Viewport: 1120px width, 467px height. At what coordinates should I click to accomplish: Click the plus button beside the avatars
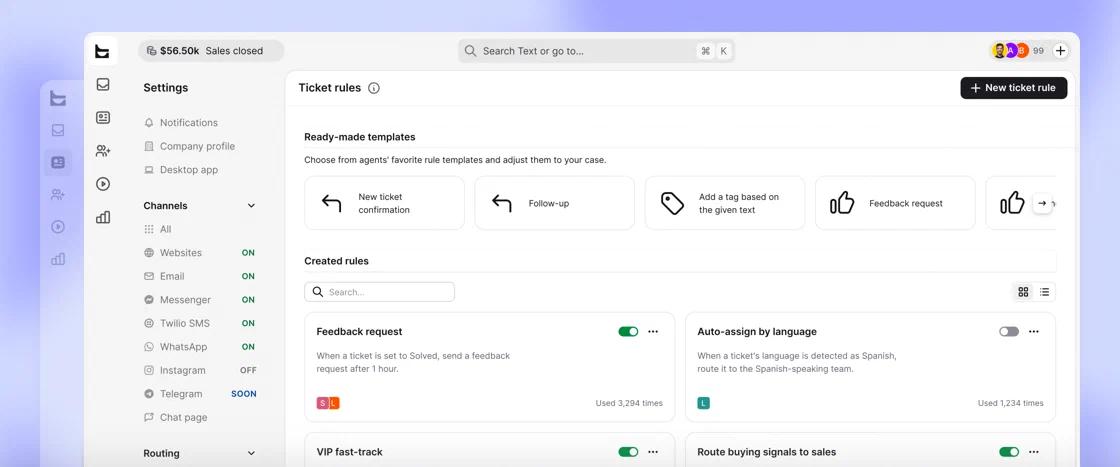point(1060,51)
